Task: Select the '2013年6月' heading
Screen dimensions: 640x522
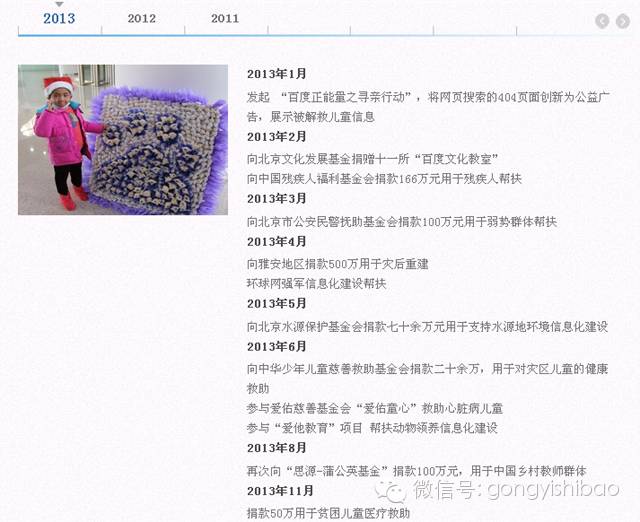Action: pos(276,347)
